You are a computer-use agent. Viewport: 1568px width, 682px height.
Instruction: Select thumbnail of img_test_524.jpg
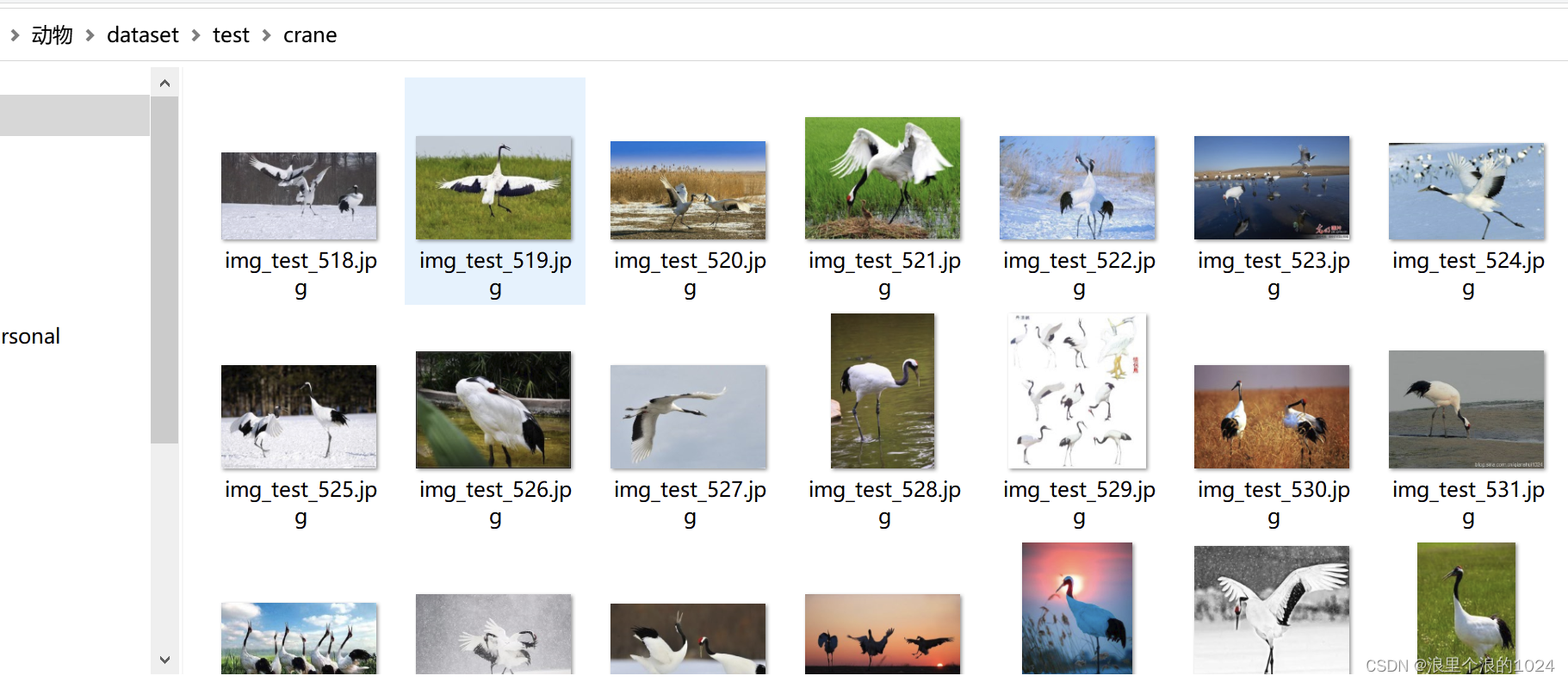click(x=1466, y=191)
